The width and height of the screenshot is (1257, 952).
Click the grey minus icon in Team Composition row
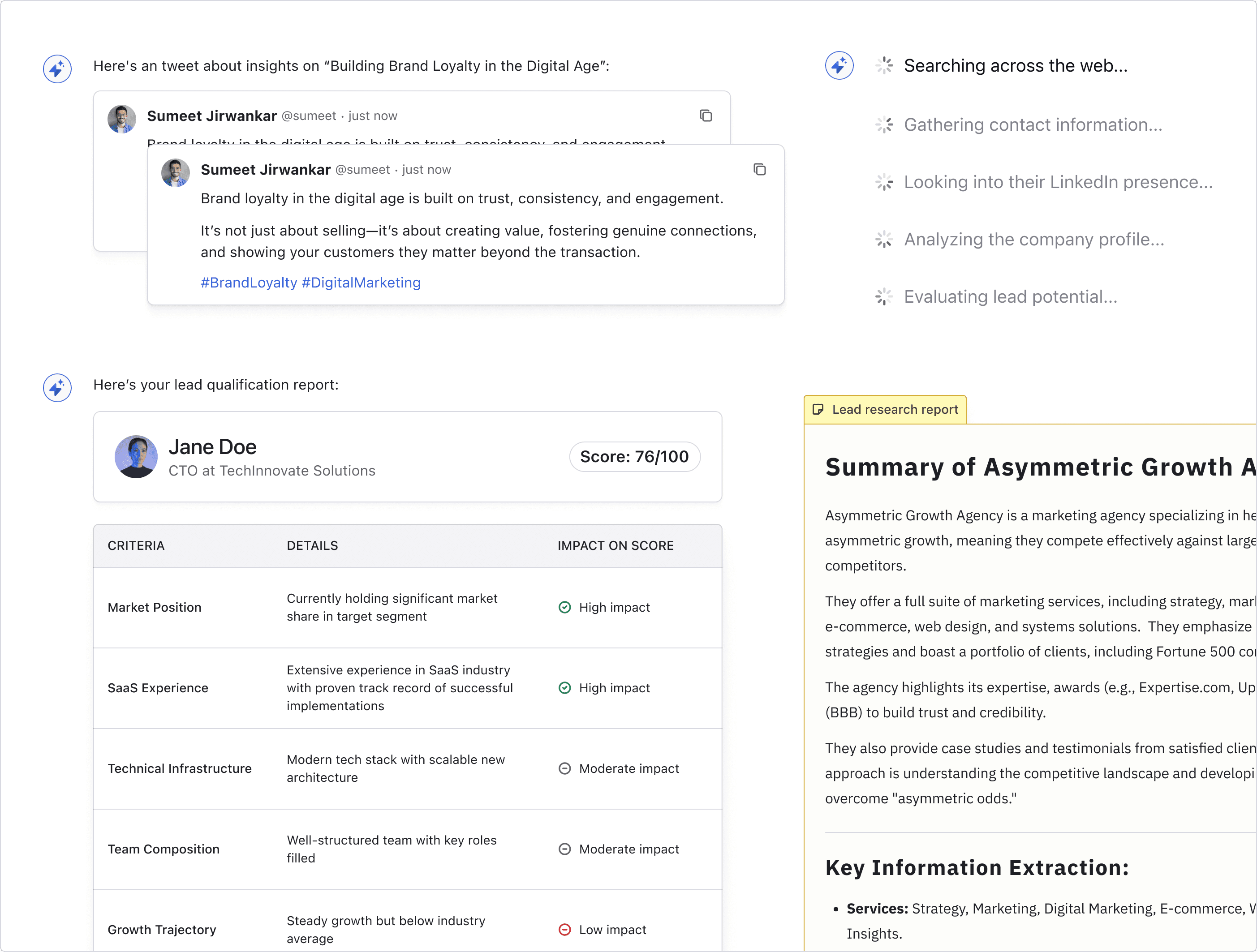(x=564, y=849)
